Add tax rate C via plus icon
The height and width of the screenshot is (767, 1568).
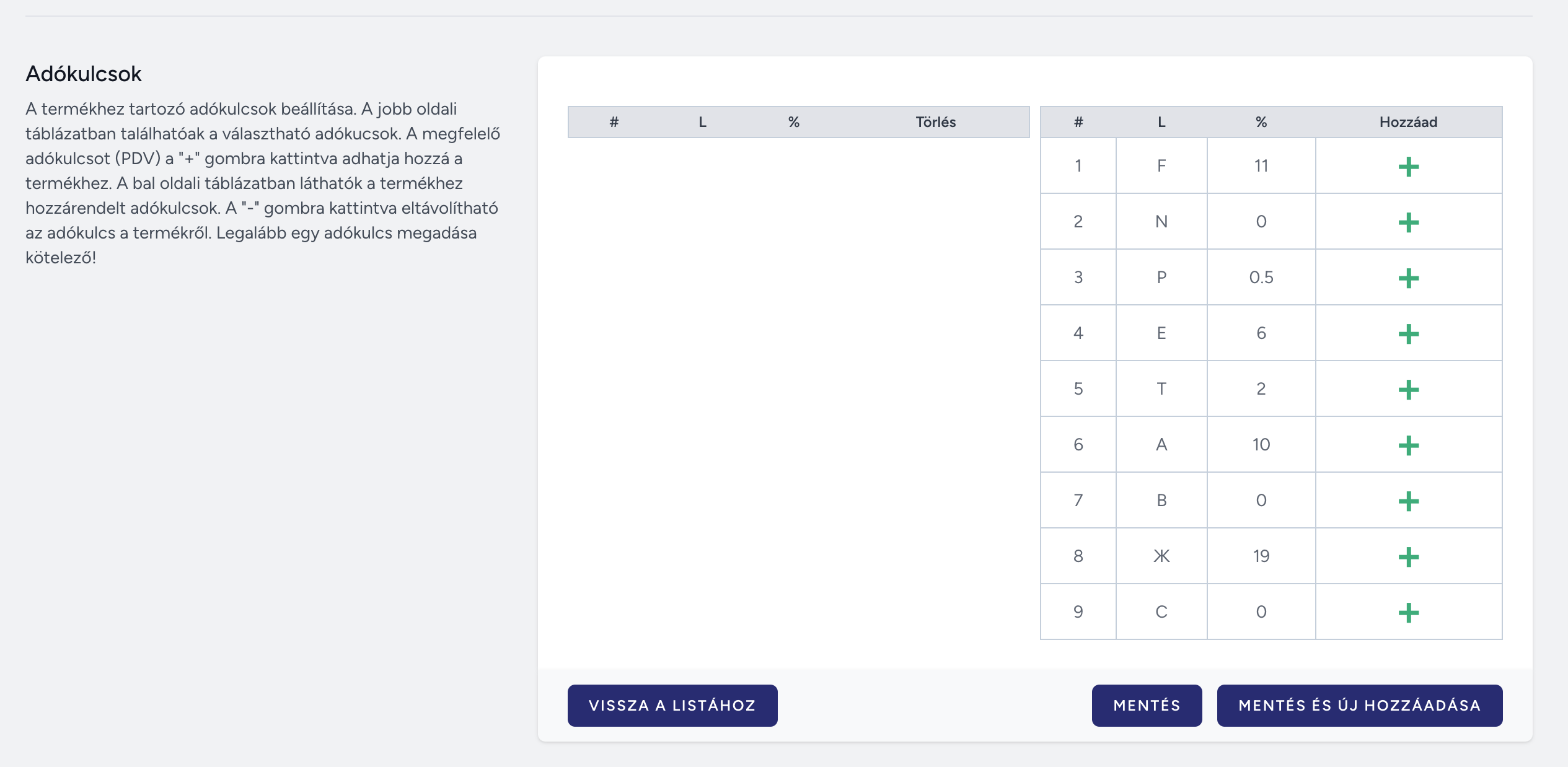click(1408, 613)
